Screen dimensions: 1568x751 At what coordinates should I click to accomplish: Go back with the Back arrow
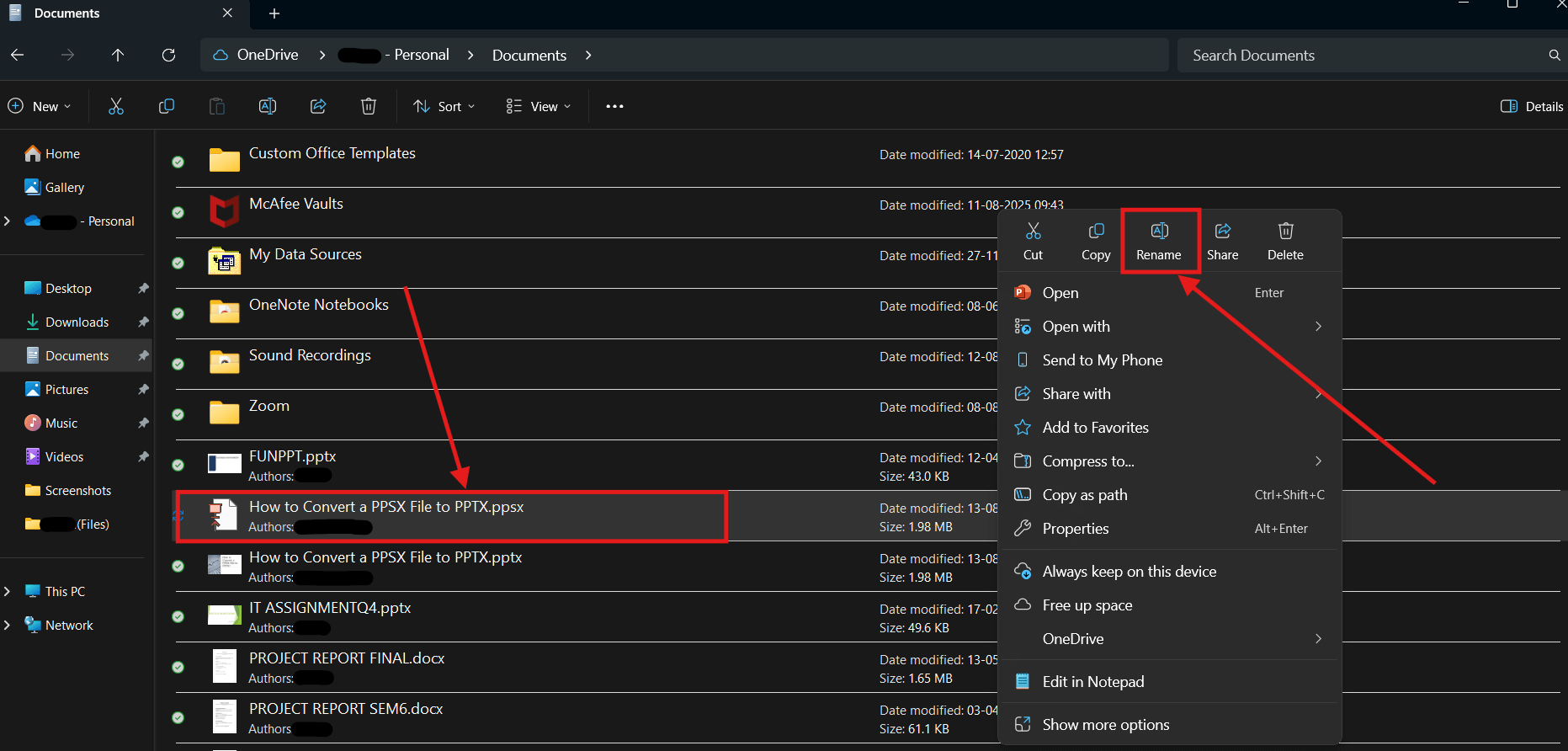pyautogui.click(x=17, y=55)
